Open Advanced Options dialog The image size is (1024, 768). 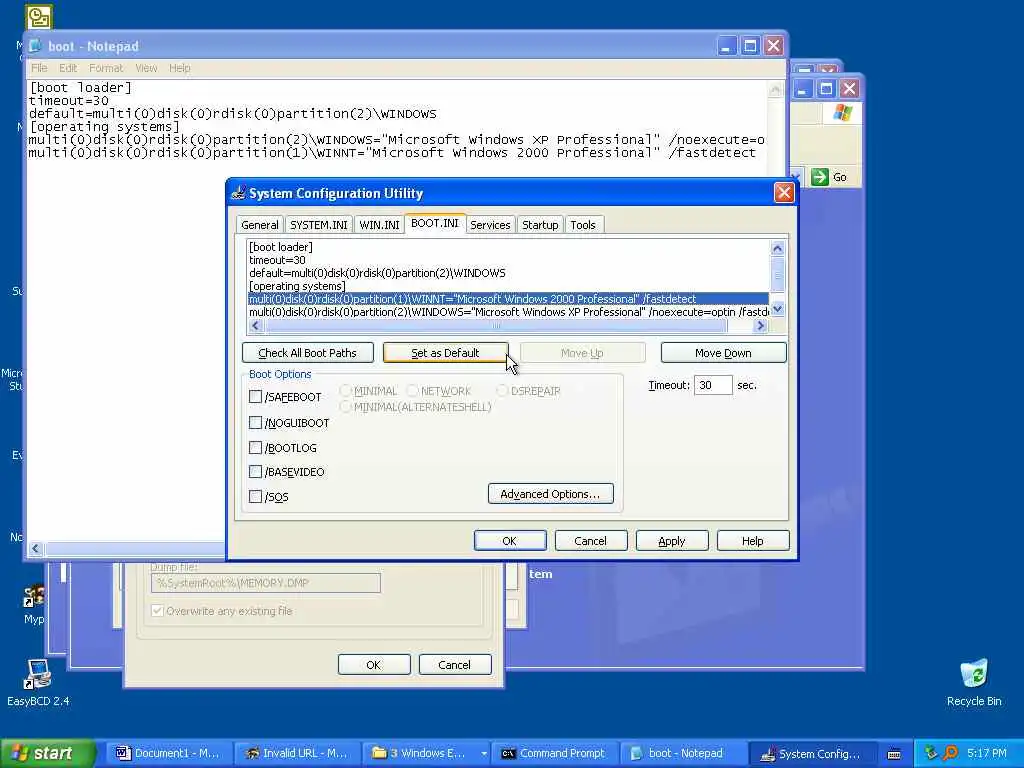coord(551,494)
